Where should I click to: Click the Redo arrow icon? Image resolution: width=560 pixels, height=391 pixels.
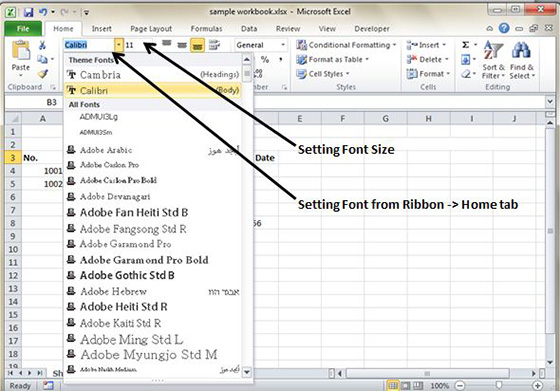click(65, 12)
